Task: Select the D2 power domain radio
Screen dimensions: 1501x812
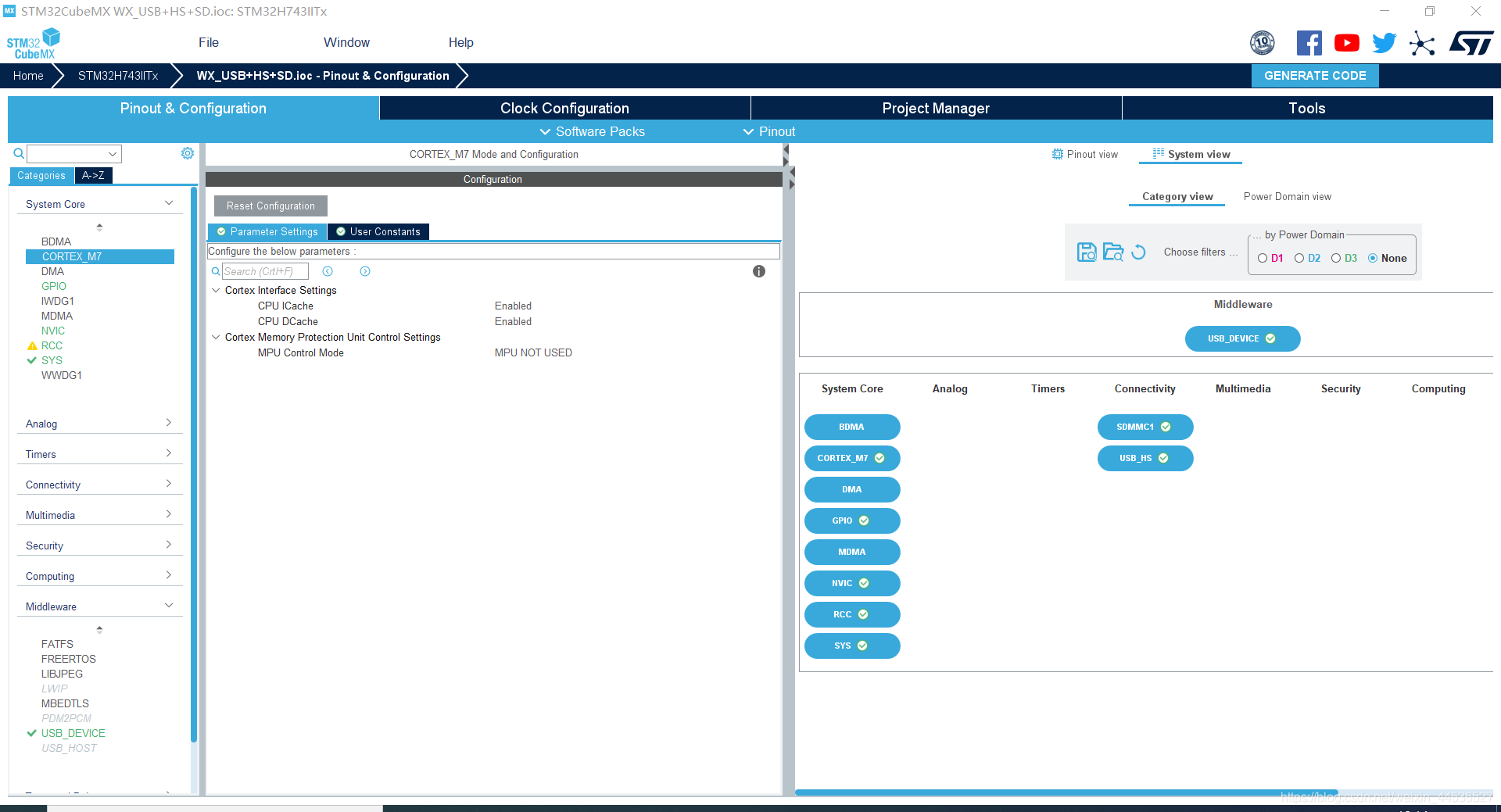Action: (x=1299, y=258)
